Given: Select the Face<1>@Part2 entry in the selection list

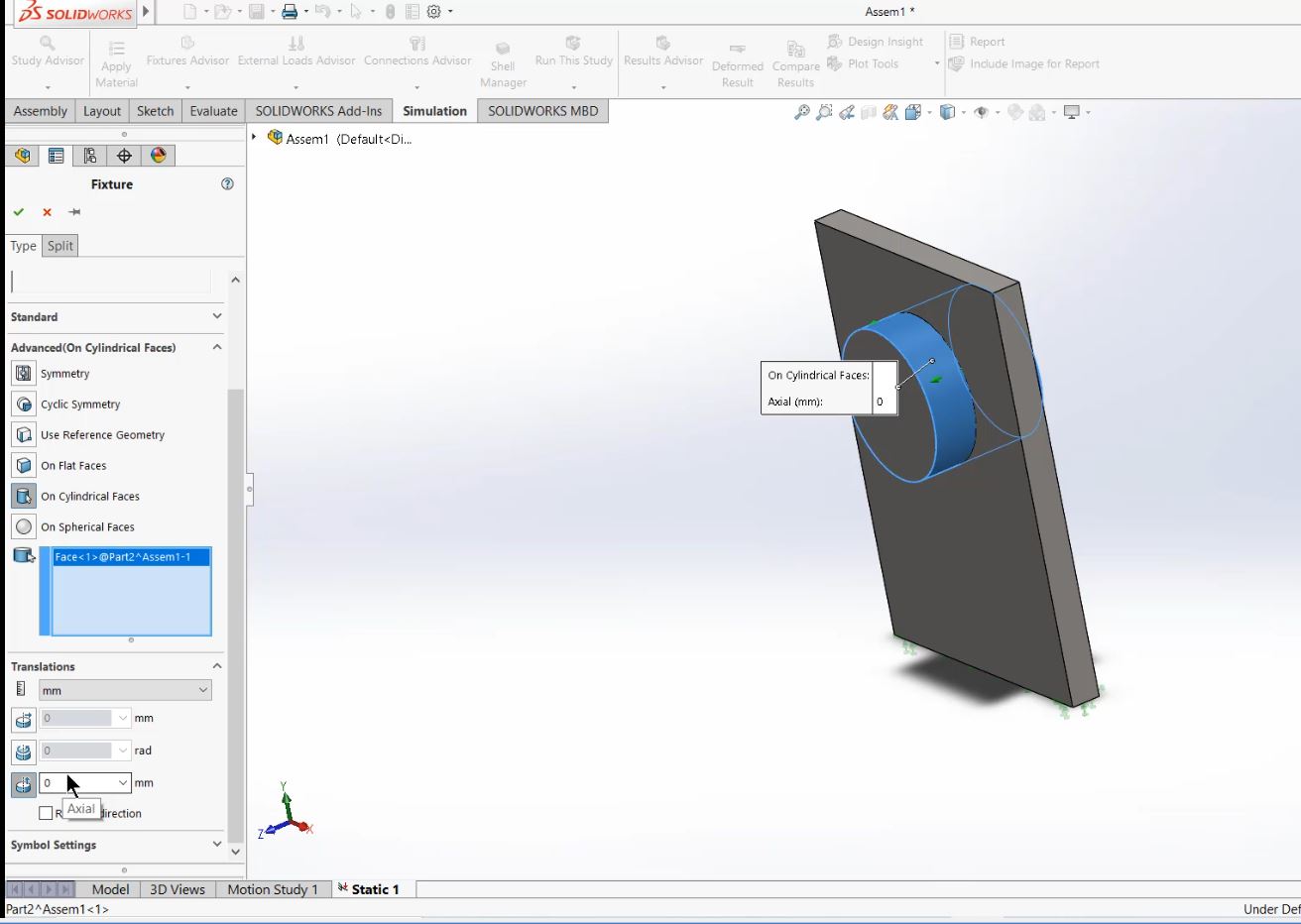Looking at the screenshot, I should pos(127,557).
